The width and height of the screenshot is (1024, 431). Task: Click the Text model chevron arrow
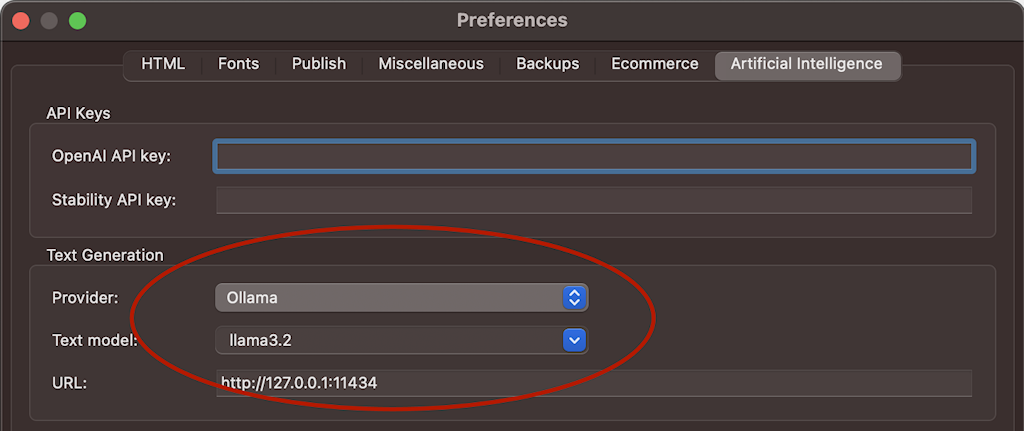(574, 341)
